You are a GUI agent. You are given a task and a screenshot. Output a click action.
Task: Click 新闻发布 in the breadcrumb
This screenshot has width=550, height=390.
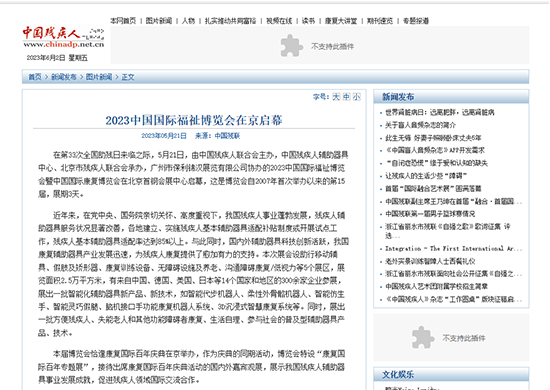pyautogui.click(x=63, y=77)
